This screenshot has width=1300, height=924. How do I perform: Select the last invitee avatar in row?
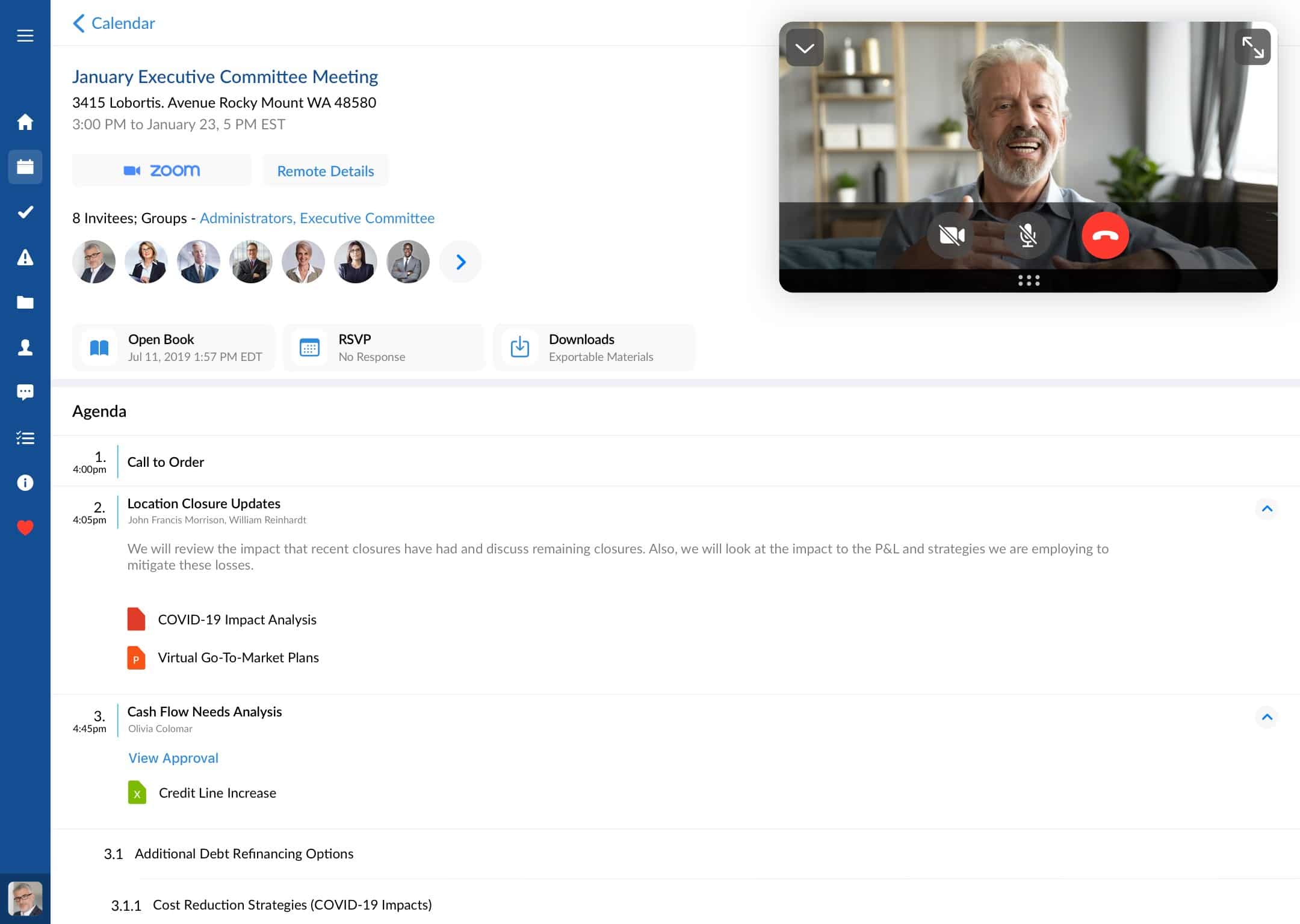pos(408,262)
